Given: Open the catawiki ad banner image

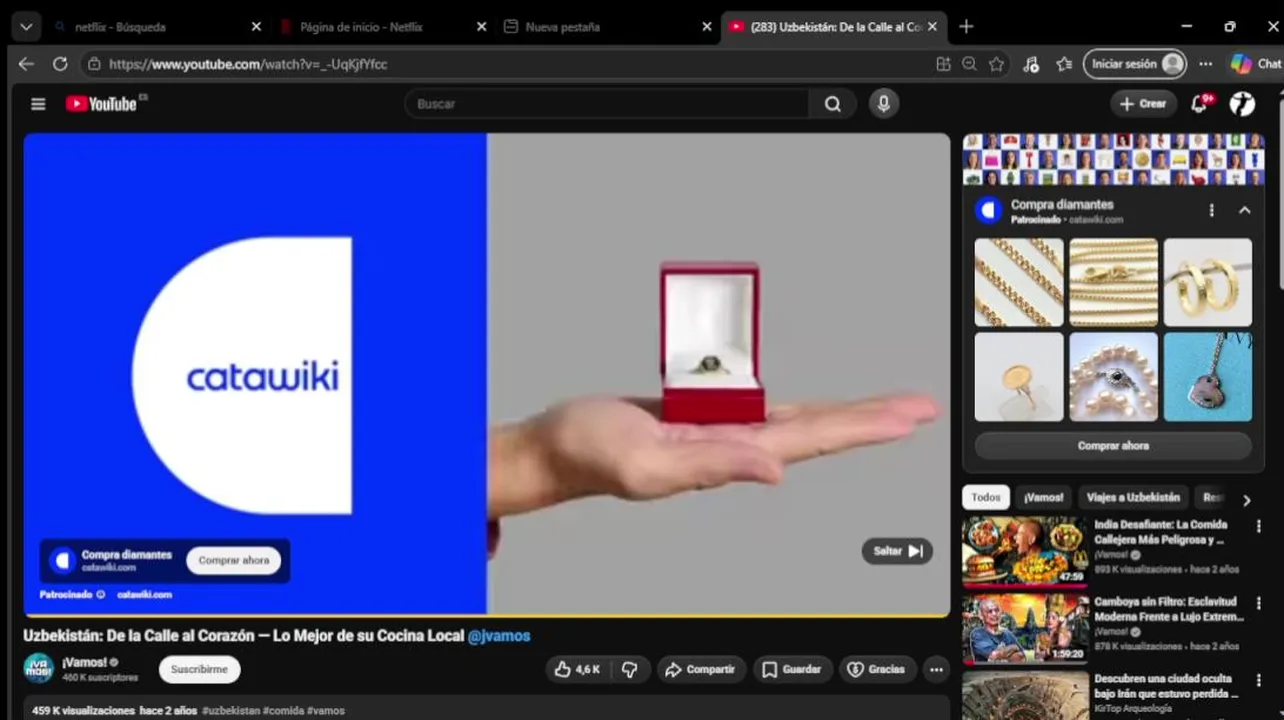Looking at the screenshot, I should 1113,160.
